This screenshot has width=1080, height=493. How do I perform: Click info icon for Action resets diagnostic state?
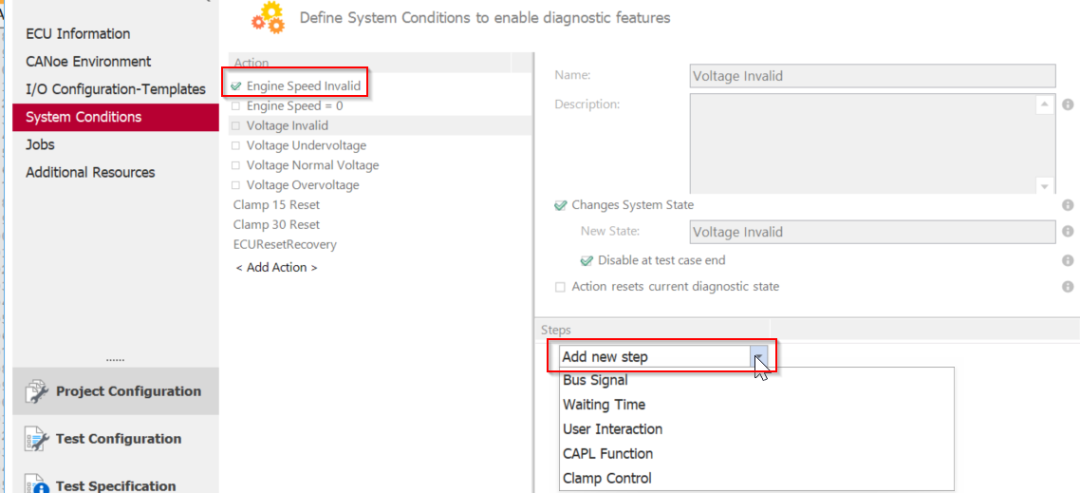tap(1068, 287)
